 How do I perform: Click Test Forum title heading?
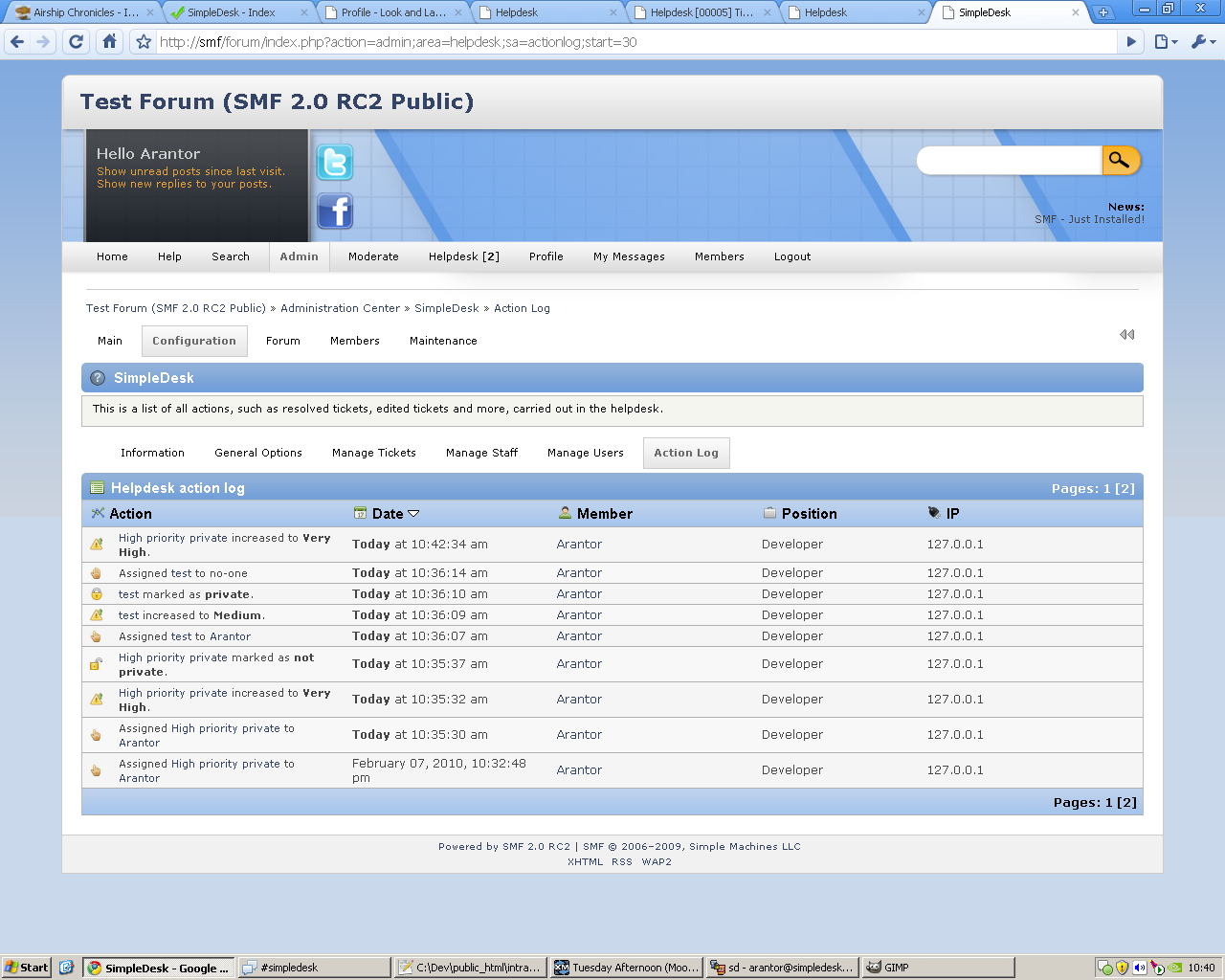pyautogui.click(x=277, y=101)
